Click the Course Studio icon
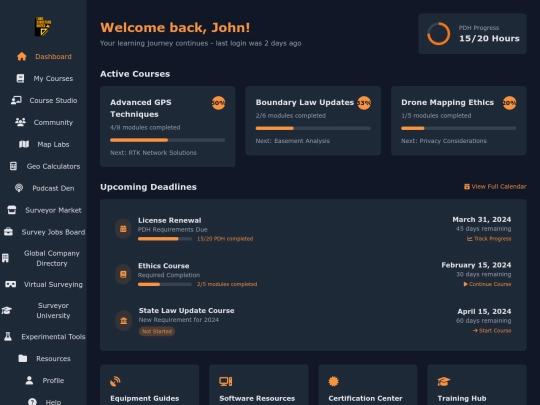 click(x=16, y=100)
